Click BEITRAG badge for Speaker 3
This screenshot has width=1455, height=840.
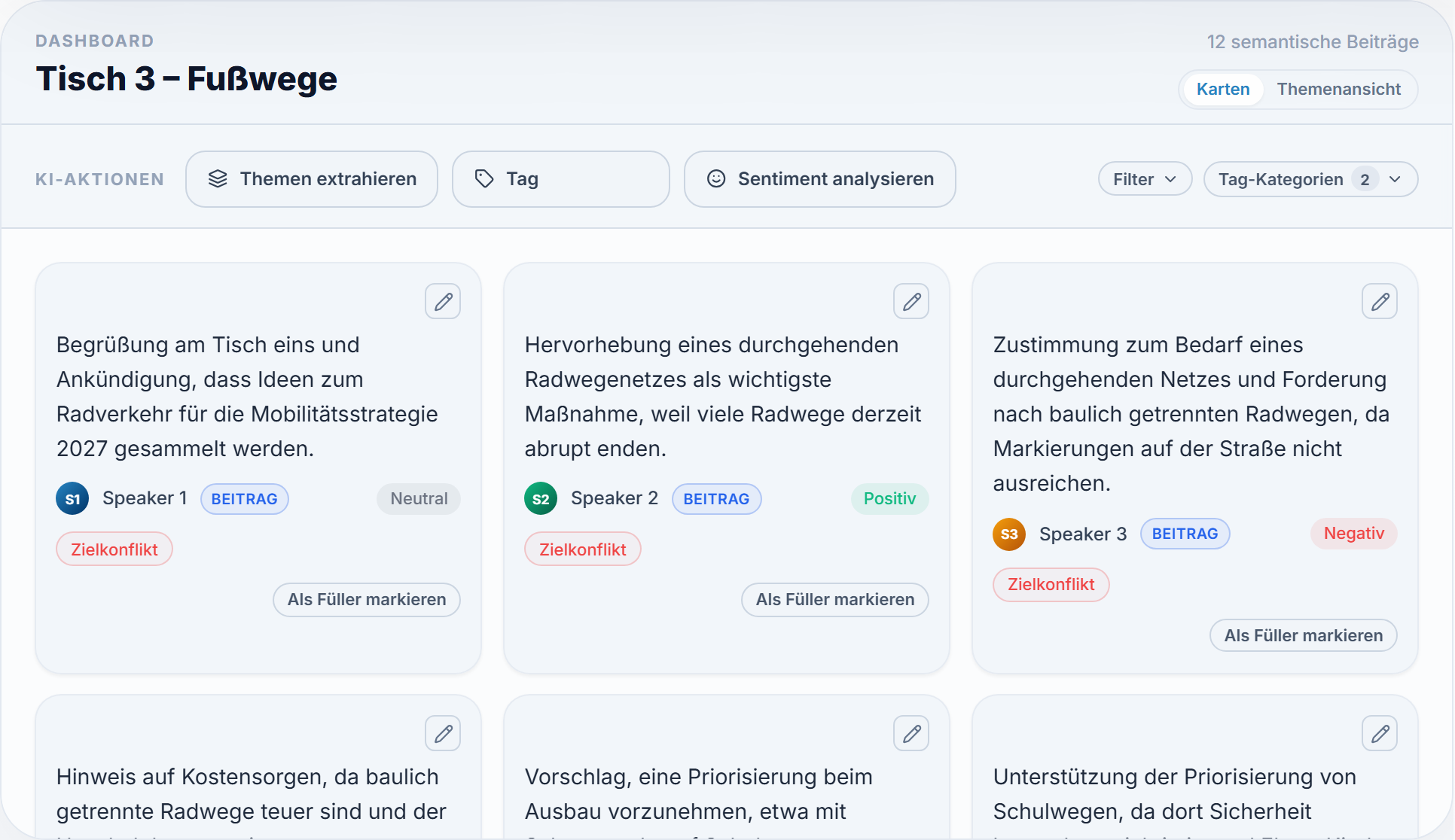point(1185,534)
